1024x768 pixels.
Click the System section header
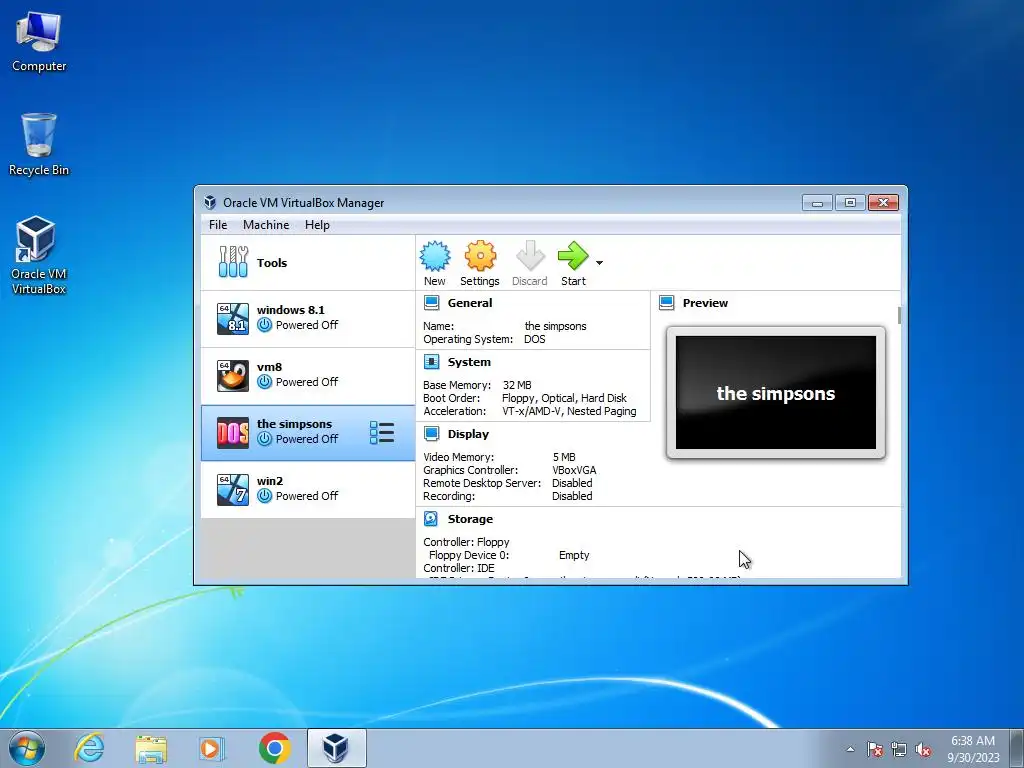pyautogui.click(x=469, y=362)
